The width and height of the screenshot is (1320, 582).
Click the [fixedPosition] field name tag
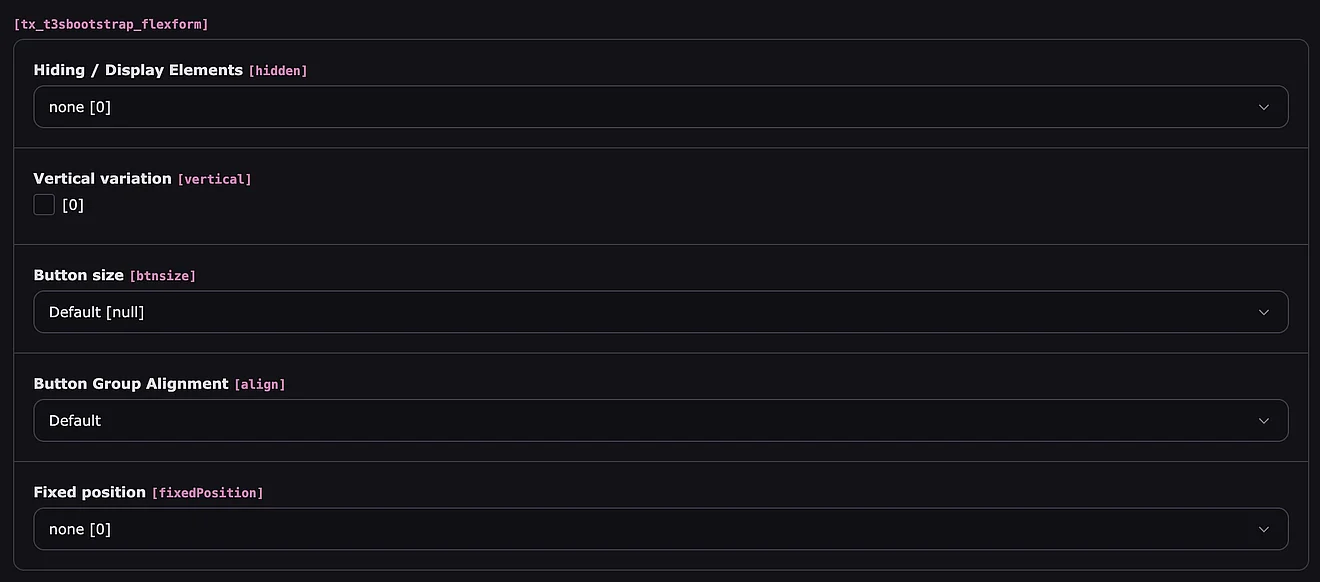[x=208, y=493]
